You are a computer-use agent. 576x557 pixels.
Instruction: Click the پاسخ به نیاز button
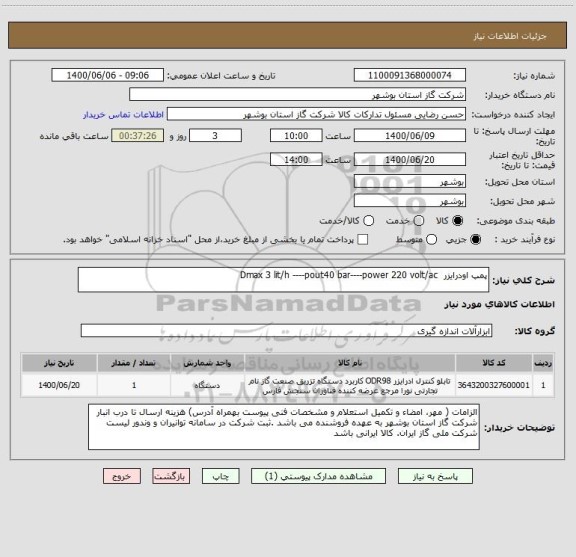[x=435, y=476]
